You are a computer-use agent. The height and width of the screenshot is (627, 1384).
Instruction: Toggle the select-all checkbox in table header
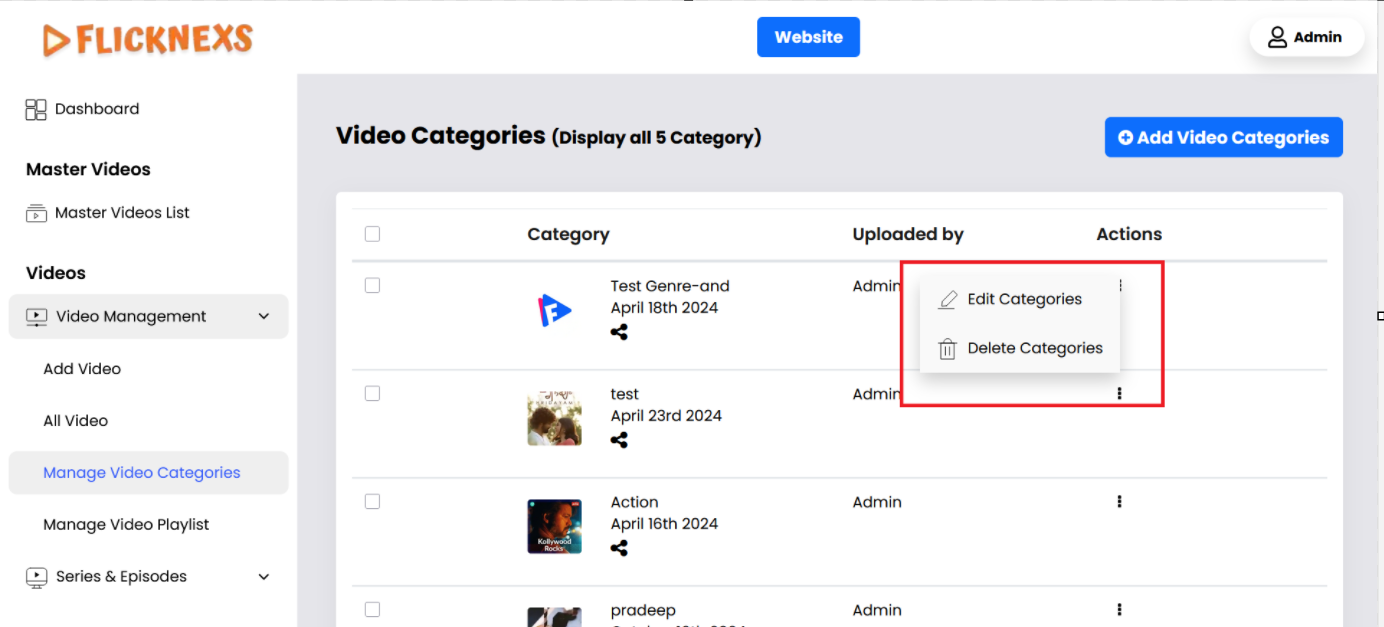372,234
